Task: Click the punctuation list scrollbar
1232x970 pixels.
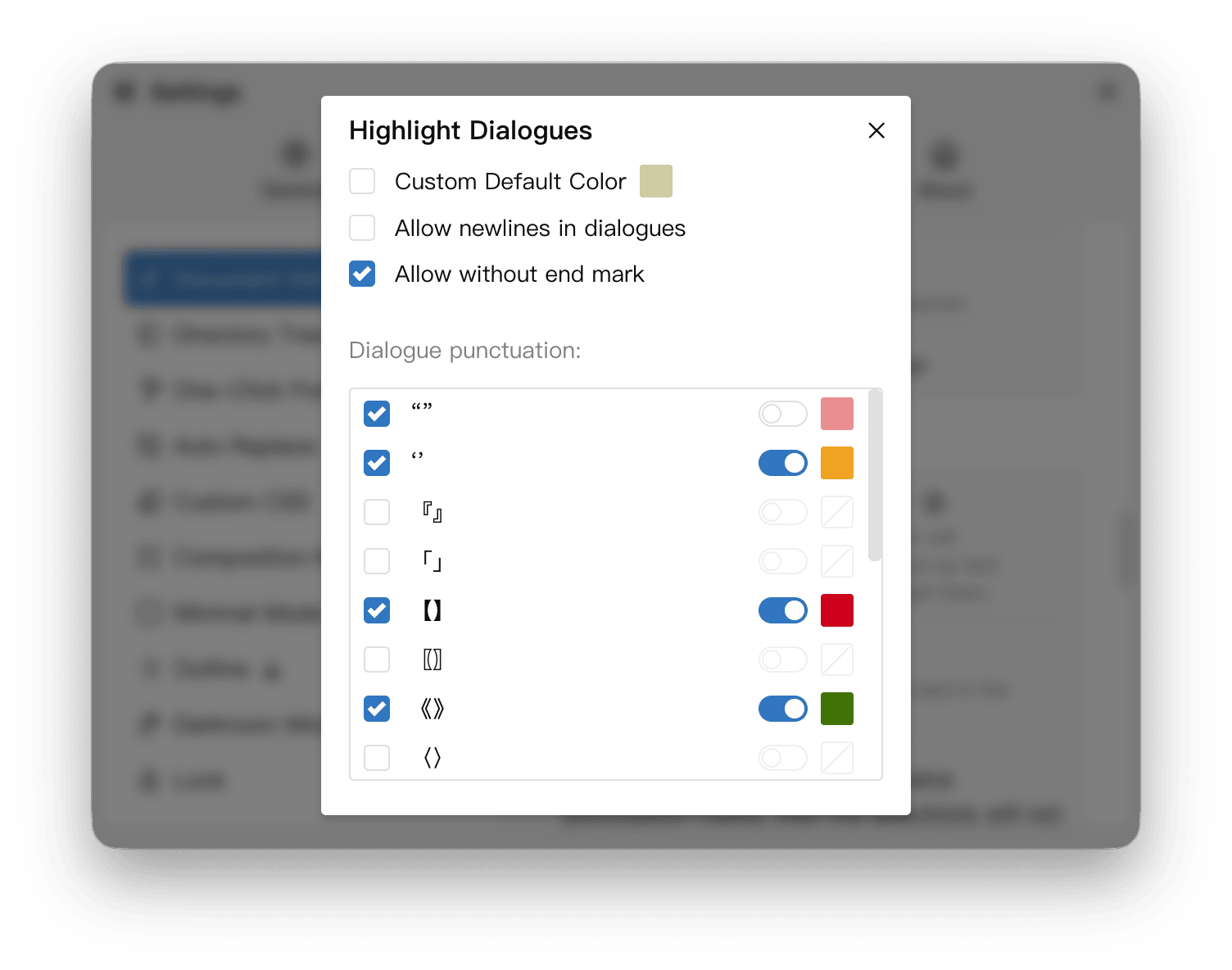Action: pyautogui.click(x=874, y=477)
